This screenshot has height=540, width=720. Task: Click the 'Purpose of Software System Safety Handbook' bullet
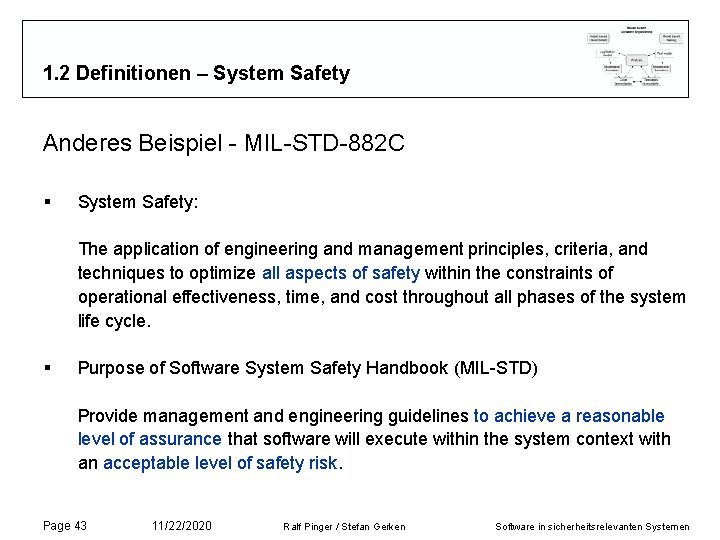[x=308, y=368]
